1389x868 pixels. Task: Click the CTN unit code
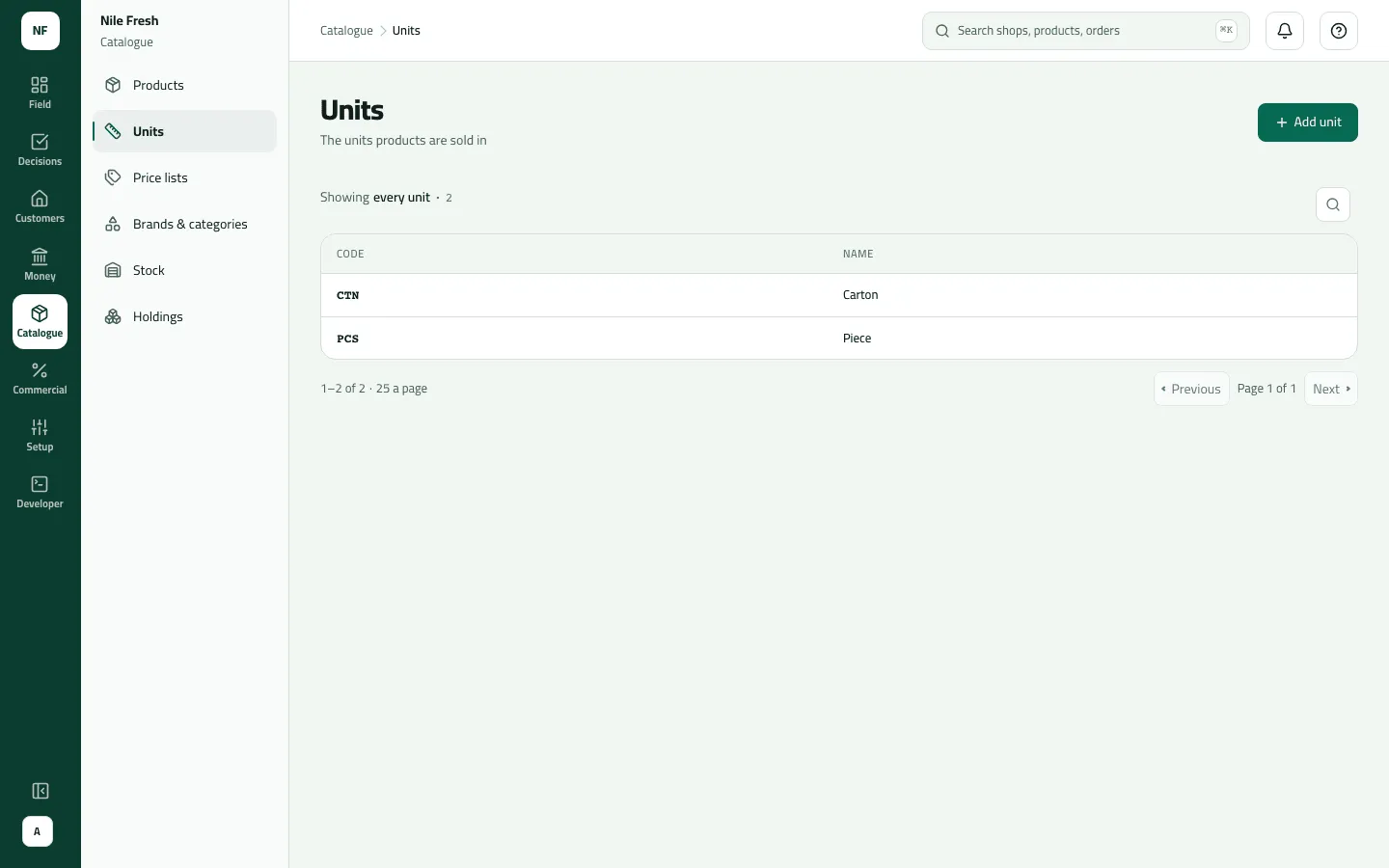point(347,295)
